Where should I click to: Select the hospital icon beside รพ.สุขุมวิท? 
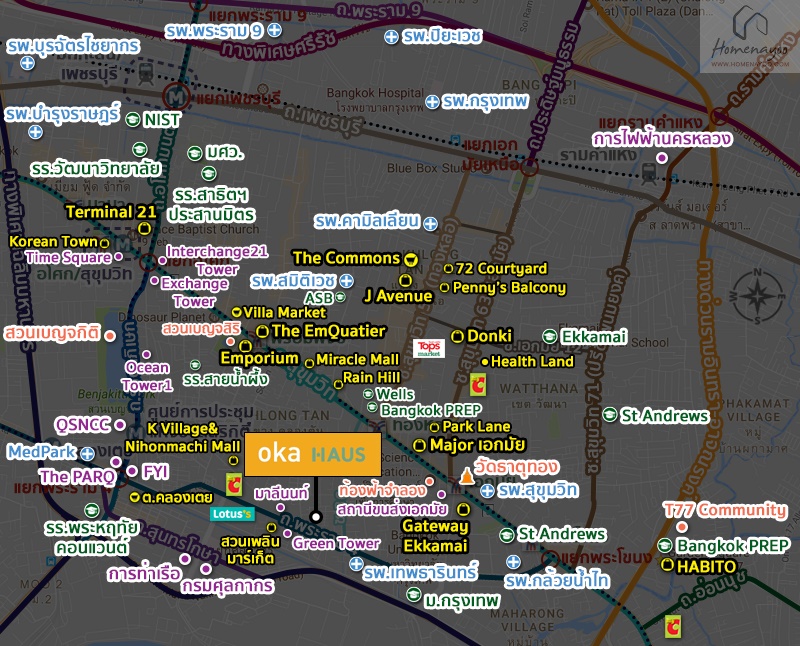point(487,491)
